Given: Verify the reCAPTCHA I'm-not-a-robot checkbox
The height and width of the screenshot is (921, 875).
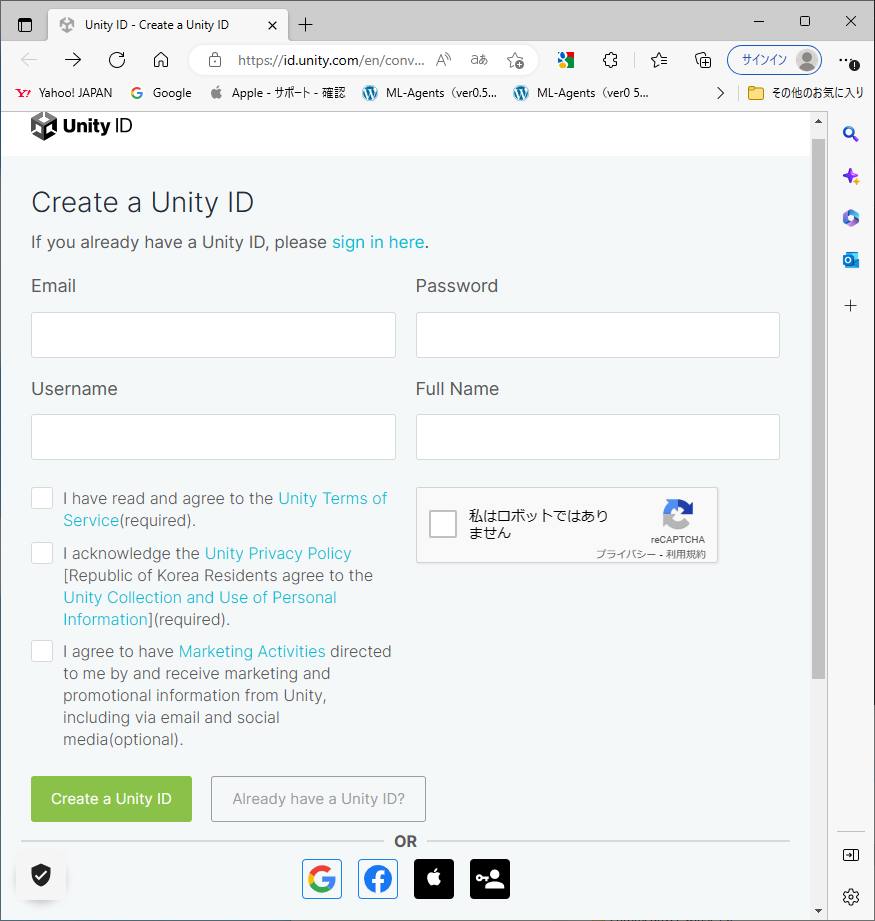Looking at the screenshot, I should 442,523.
